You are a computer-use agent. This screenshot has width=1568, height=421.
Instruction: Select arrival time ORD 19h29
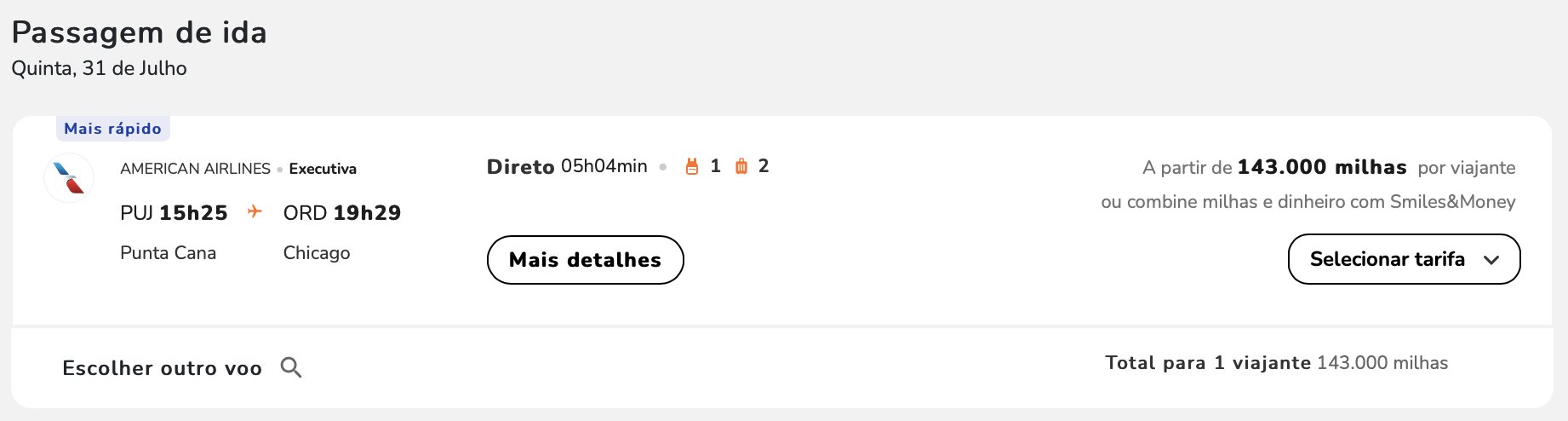click(342, 213)
